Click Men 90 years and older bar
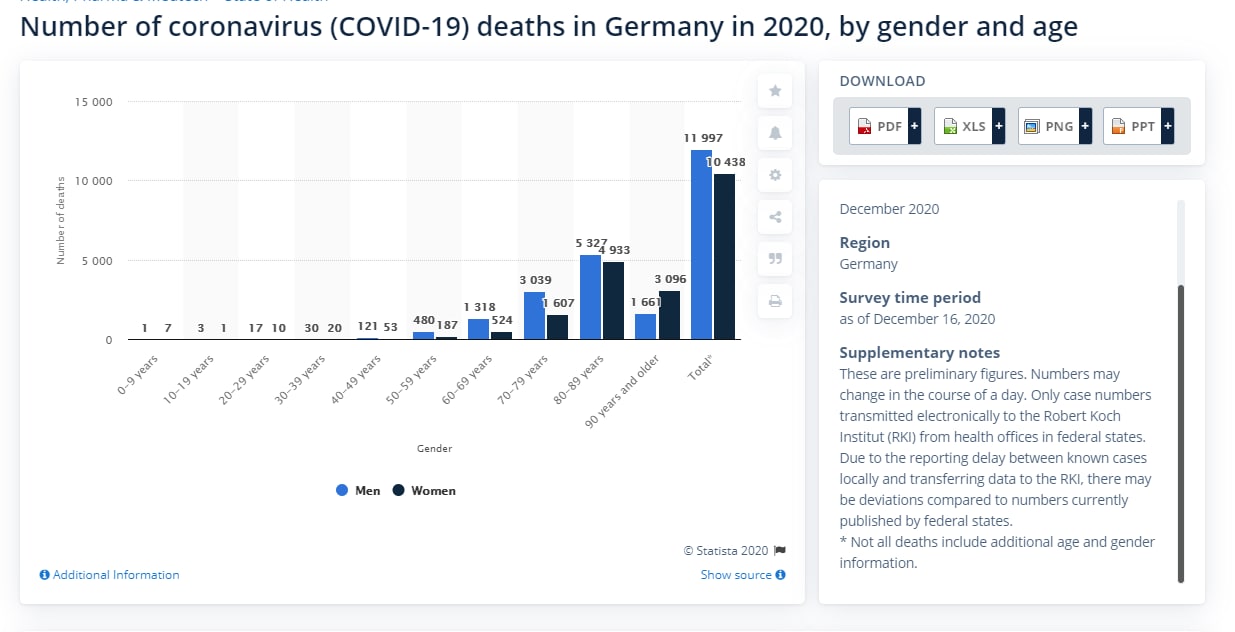This screenshot has height=632, width=1235. [646, 327]
